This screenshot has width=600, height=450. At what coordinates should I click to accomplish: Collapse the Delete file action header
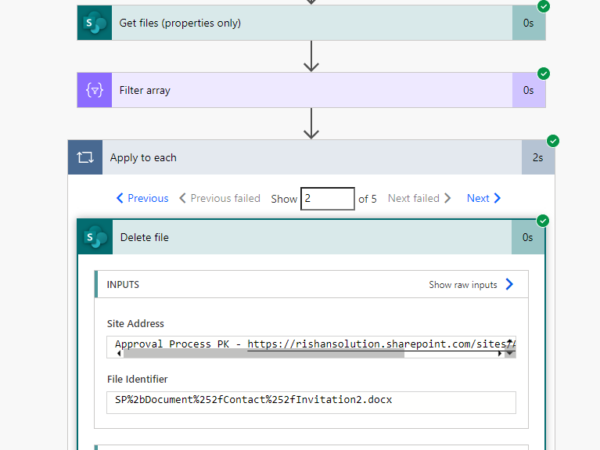click(x=300, y=237)
